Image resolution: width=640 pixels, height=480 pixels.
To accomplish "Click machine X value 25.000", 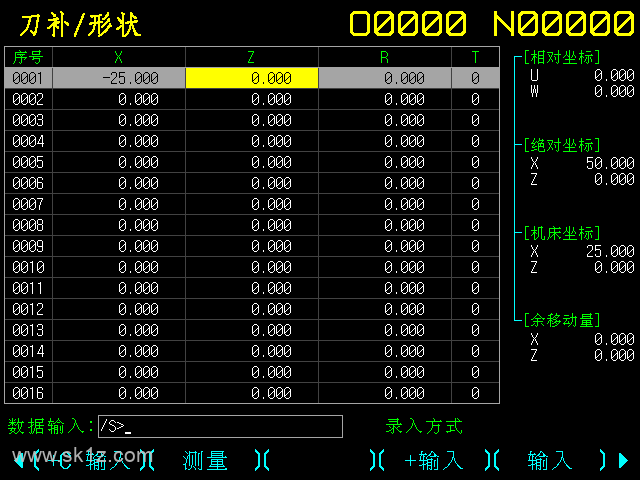I will (x=610, y=251).
